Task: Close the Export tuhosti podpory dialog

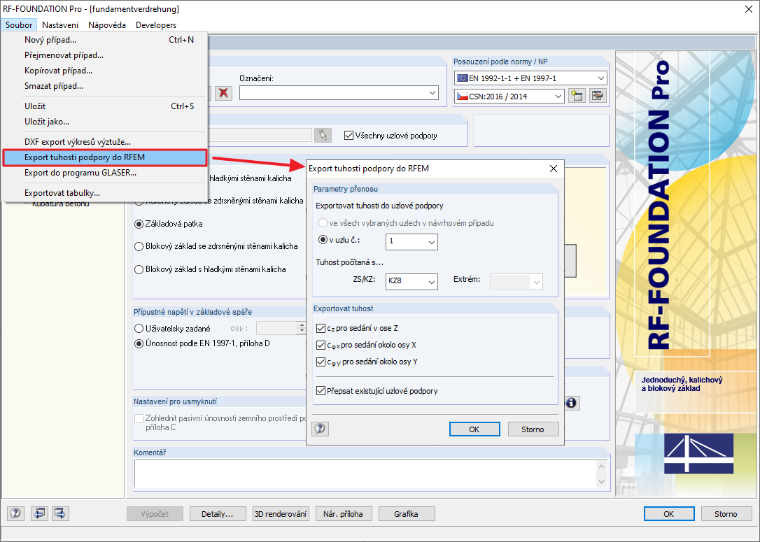Action: coord(553,168)
